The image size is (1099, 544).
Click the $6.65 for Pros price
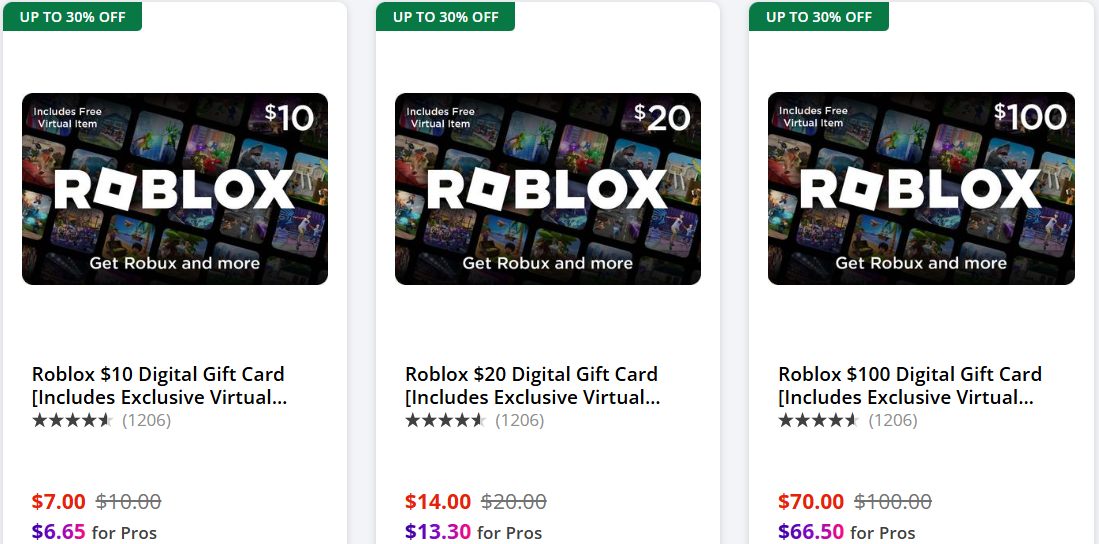94,532
